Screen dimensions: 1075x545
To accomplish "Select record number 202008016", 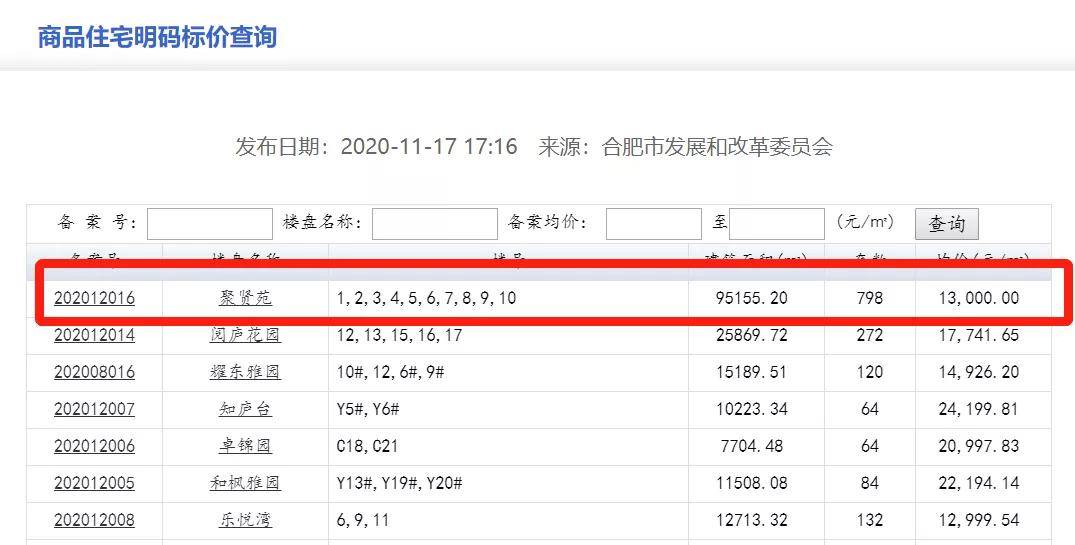I will point(94,372).
